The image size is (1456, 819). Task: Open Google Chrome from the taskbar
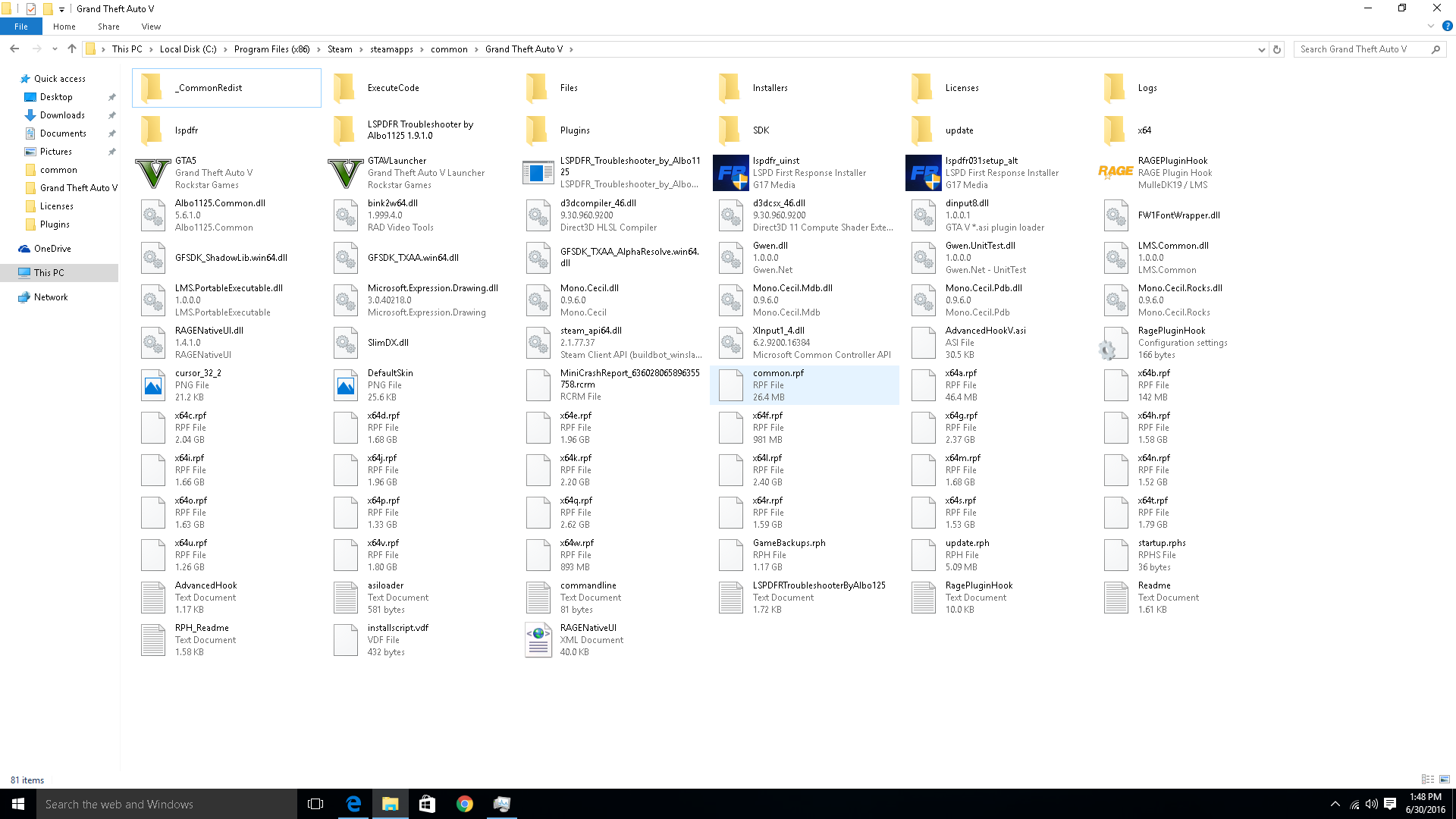[x=464, y=804]
